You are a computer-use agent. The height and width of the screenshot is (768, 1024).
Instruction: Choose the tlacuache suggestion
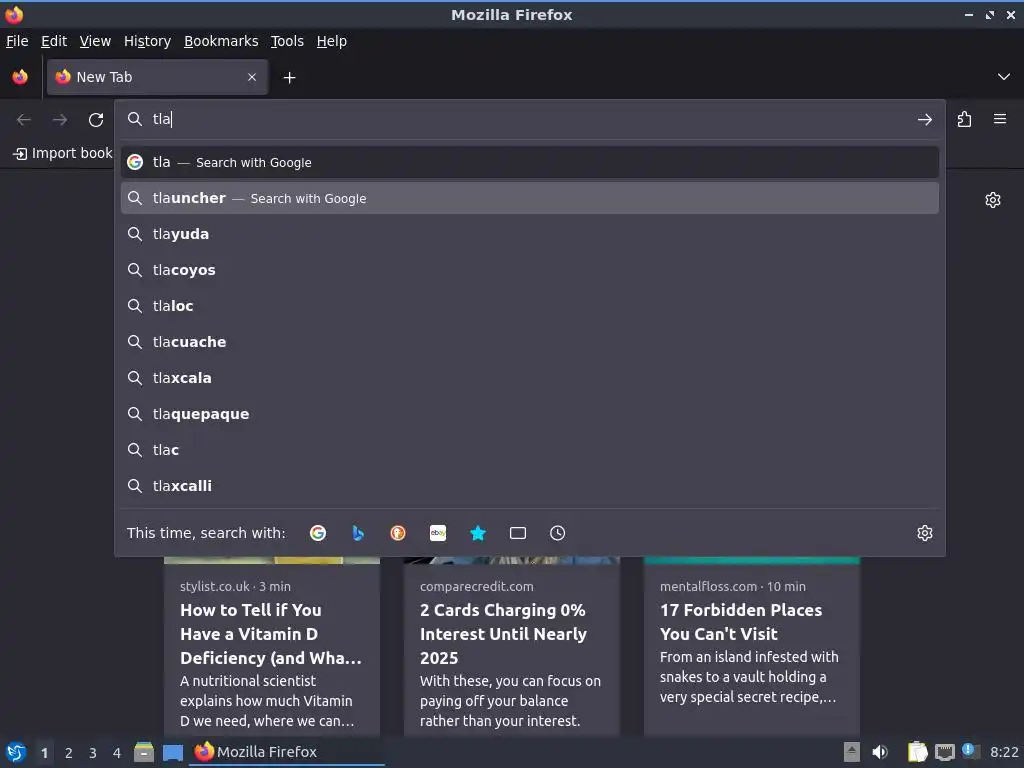pyautogui.click(x=530, y=342)
